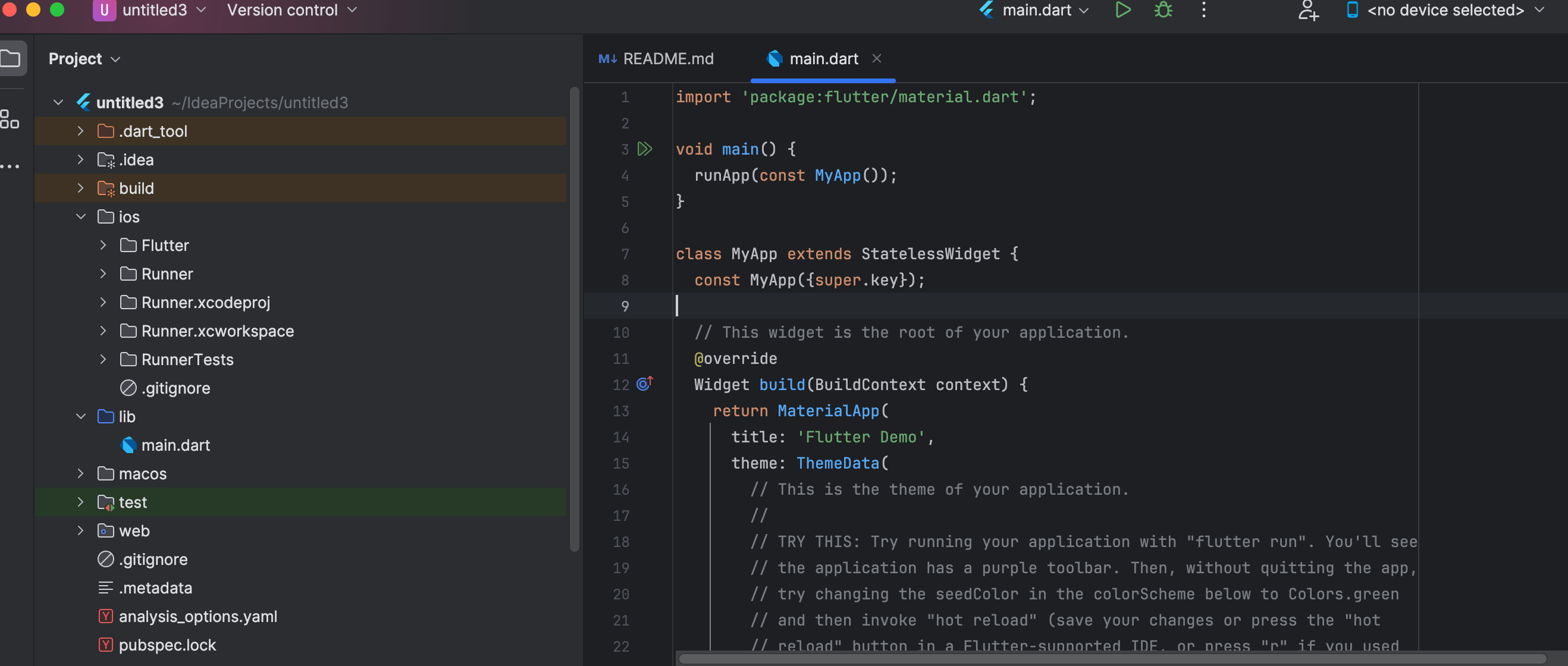Open the More Actions three-dot menu
The width and height of the screenshot is (1568, 666).
click(x=1203, y=10)
